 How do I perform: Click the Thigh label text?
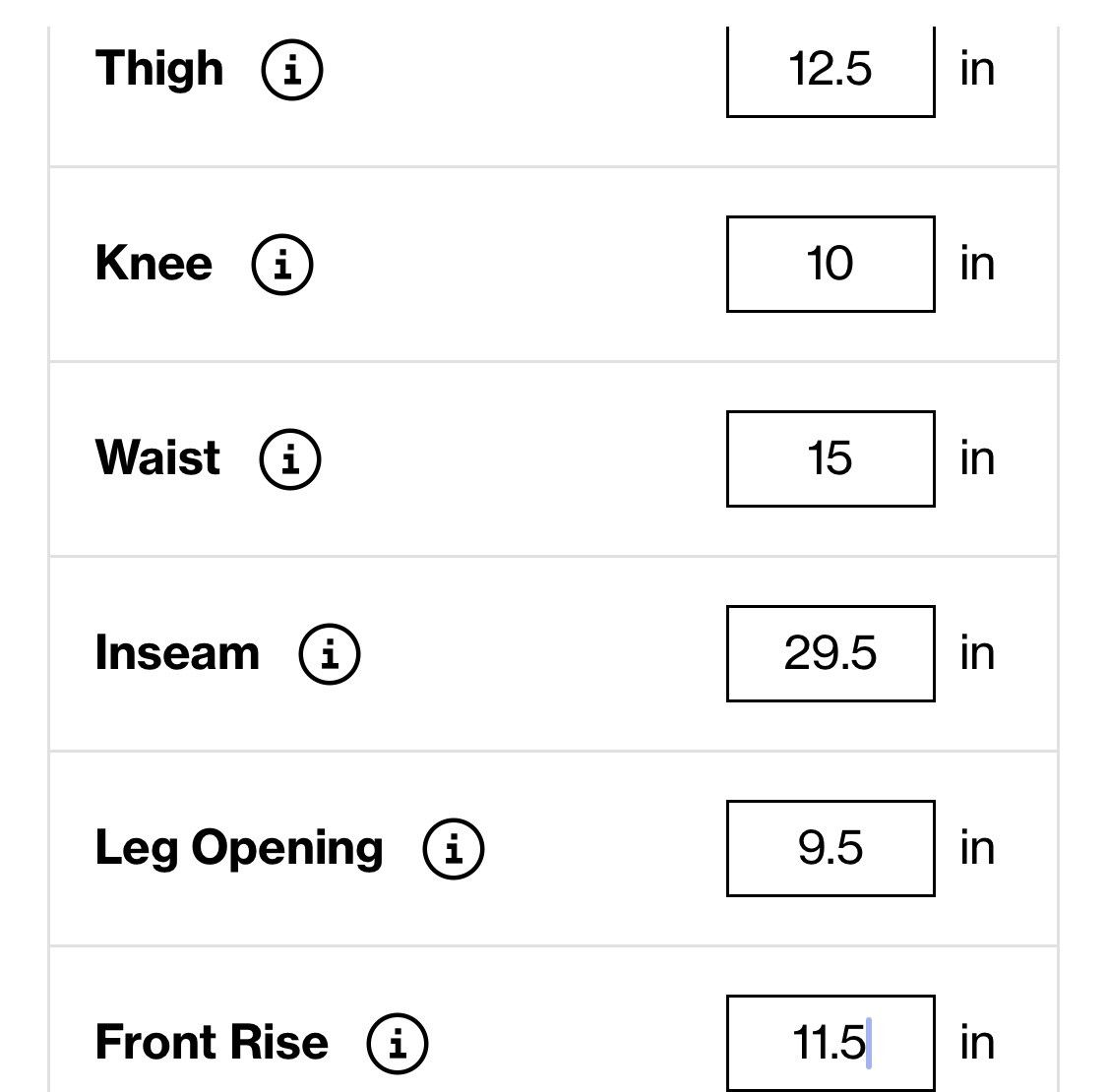point(159,69)
